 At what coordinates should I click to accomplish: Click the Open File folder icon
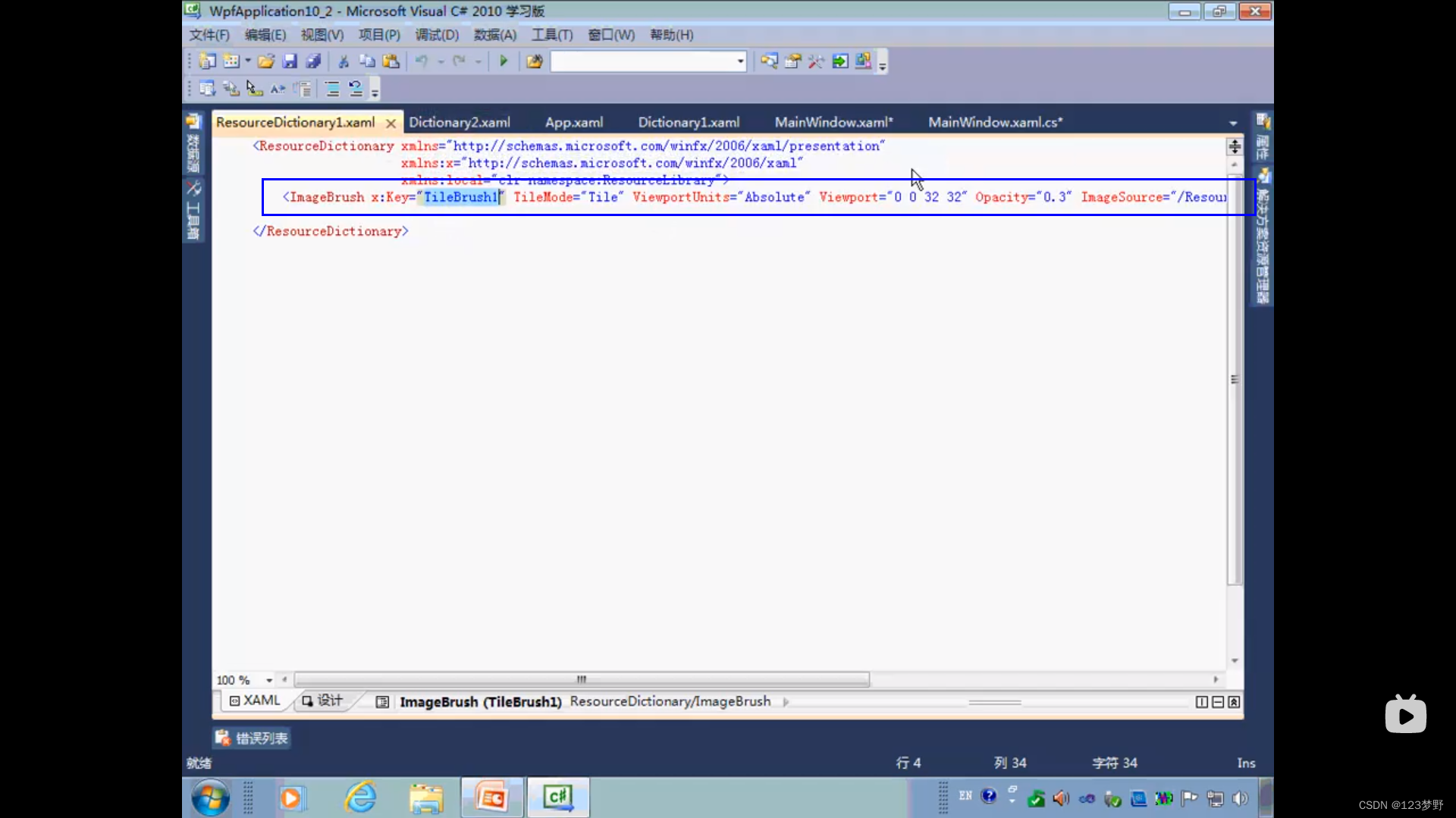[x=265, y=61]
